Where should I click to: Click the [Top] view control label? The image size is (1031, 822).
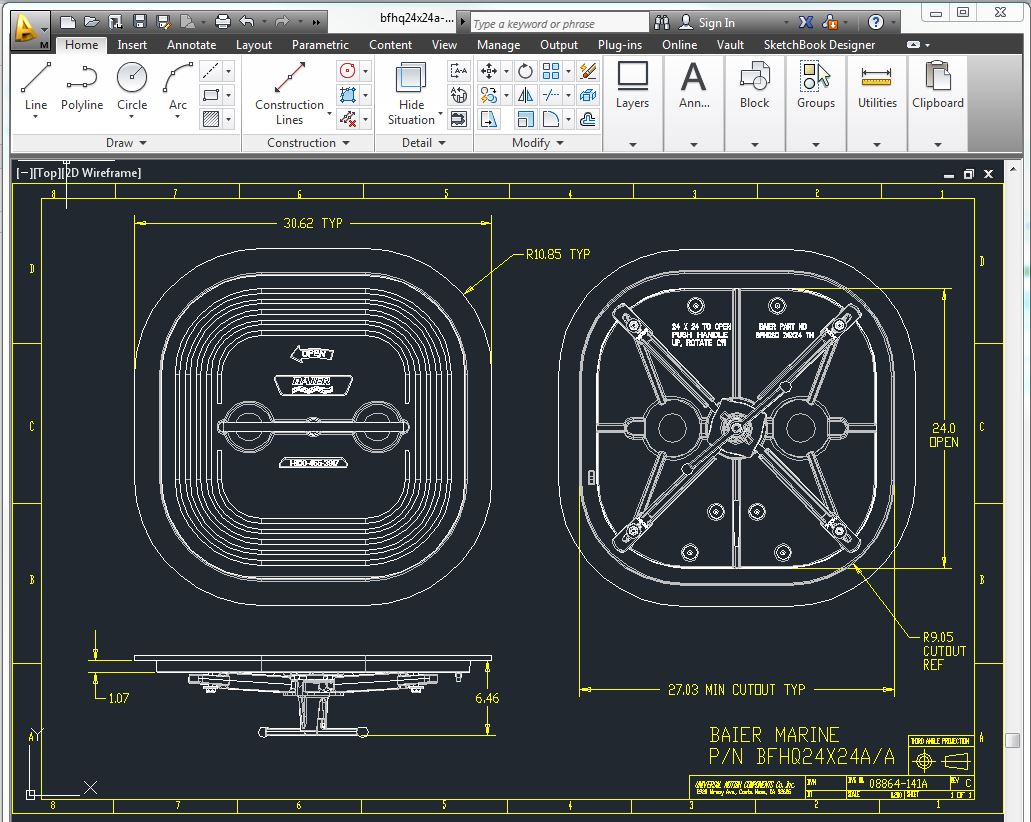click(46, 173)
